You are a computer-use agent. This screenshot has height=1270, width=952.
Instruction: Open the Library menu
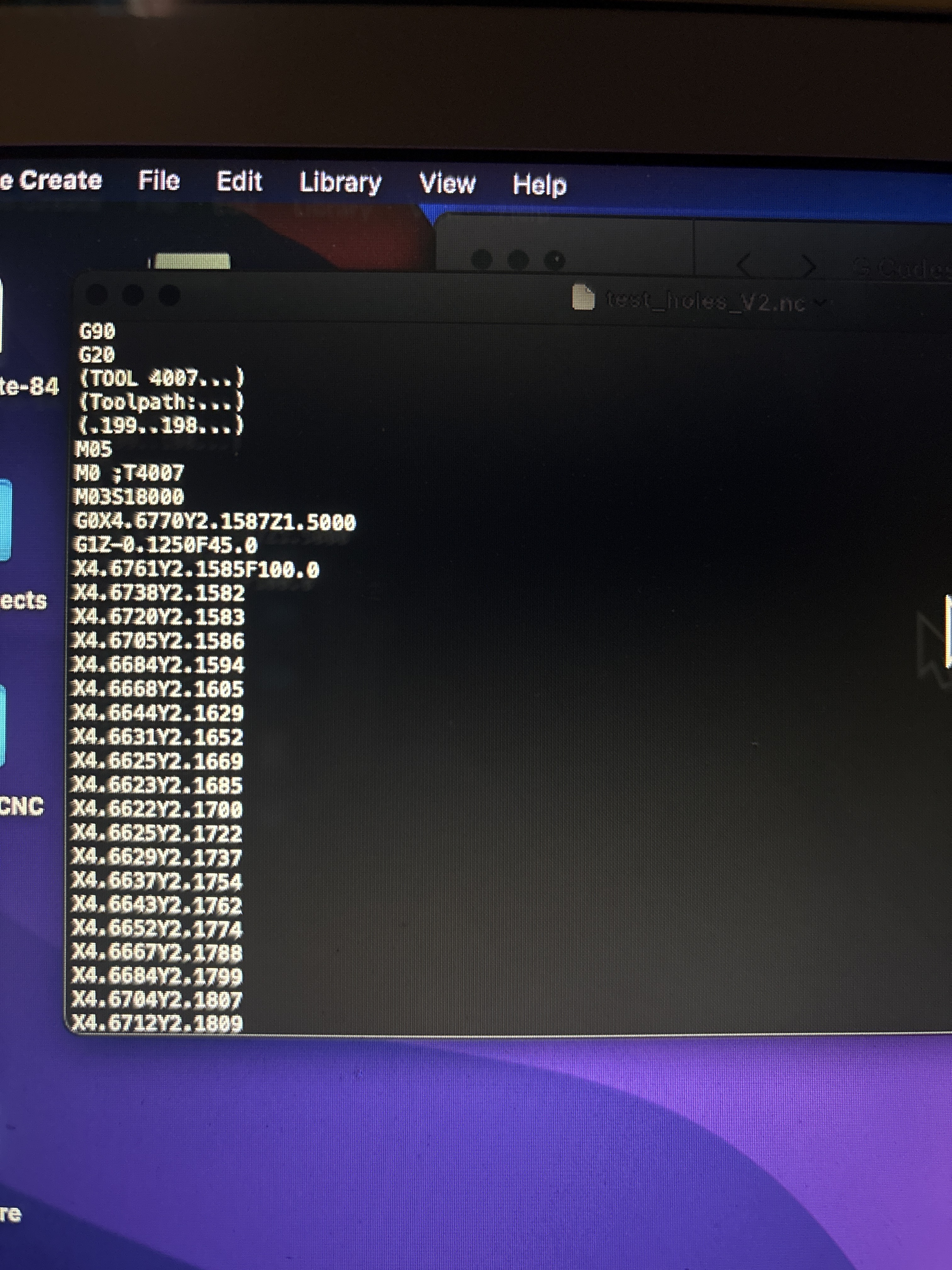pyautogui.click(x=340, y=183)
